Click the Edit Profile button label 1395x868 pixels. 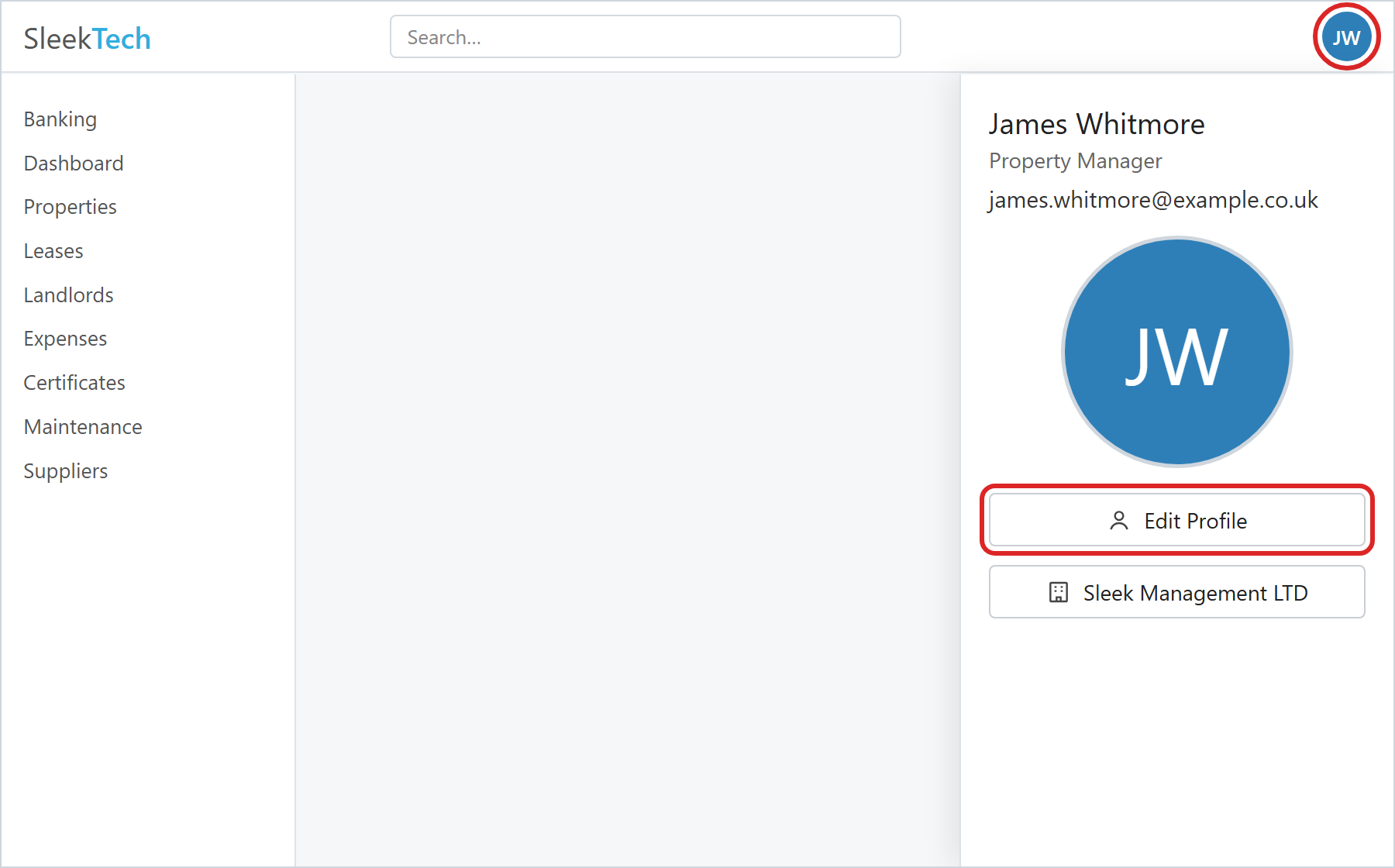pyautogui.click(x=1195, y=521)
